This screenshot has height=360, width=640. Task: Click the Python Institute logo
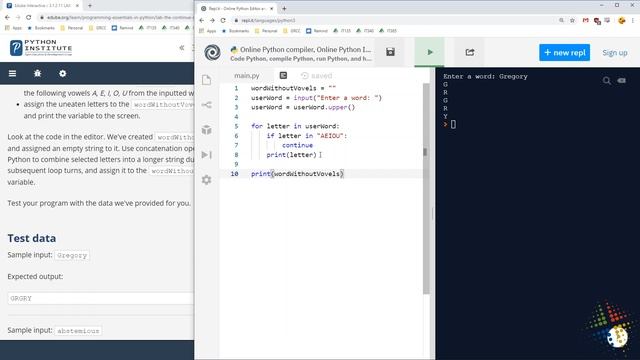pos(41,48)
